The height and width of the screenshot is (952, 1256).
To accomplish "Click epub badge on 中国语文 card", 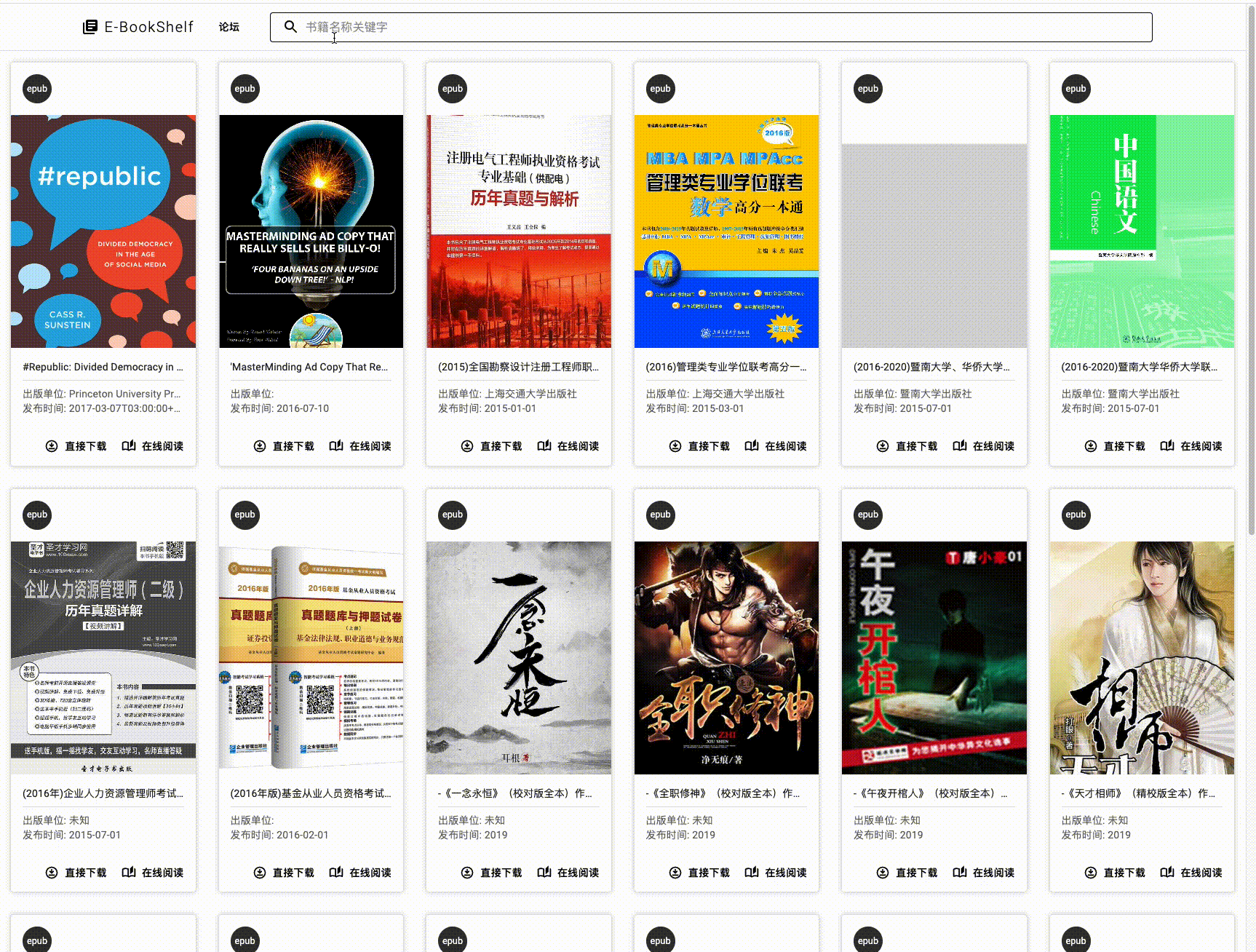I will pyautogui.click(x=1076, y=89).
